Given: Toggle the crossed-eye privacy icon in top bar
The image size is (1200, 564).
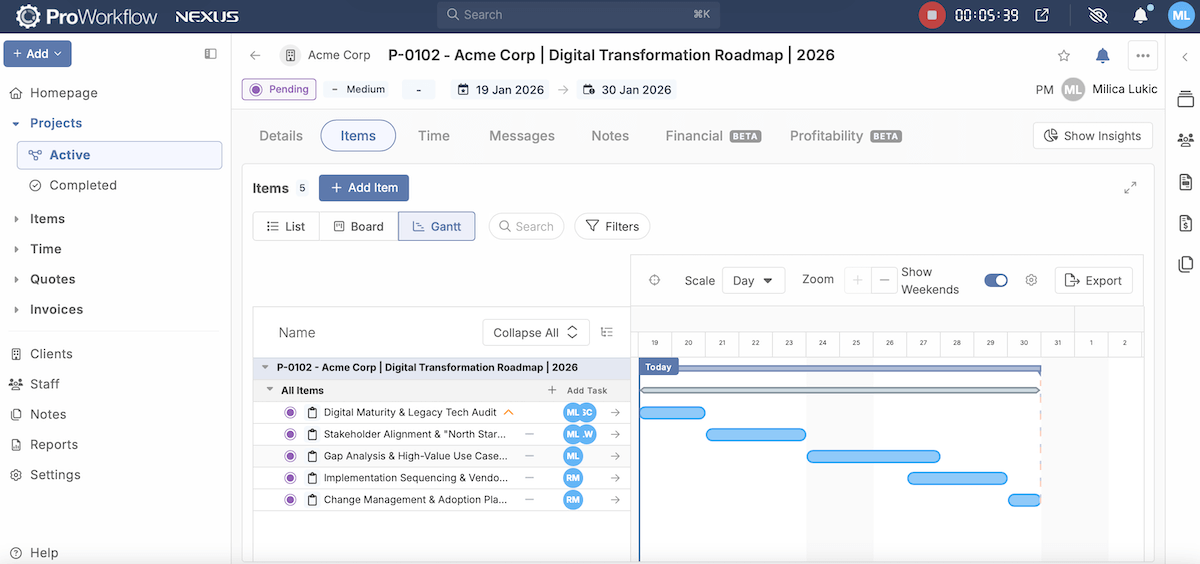Looking at the screenshot, I should click(x=1098, y=15).
